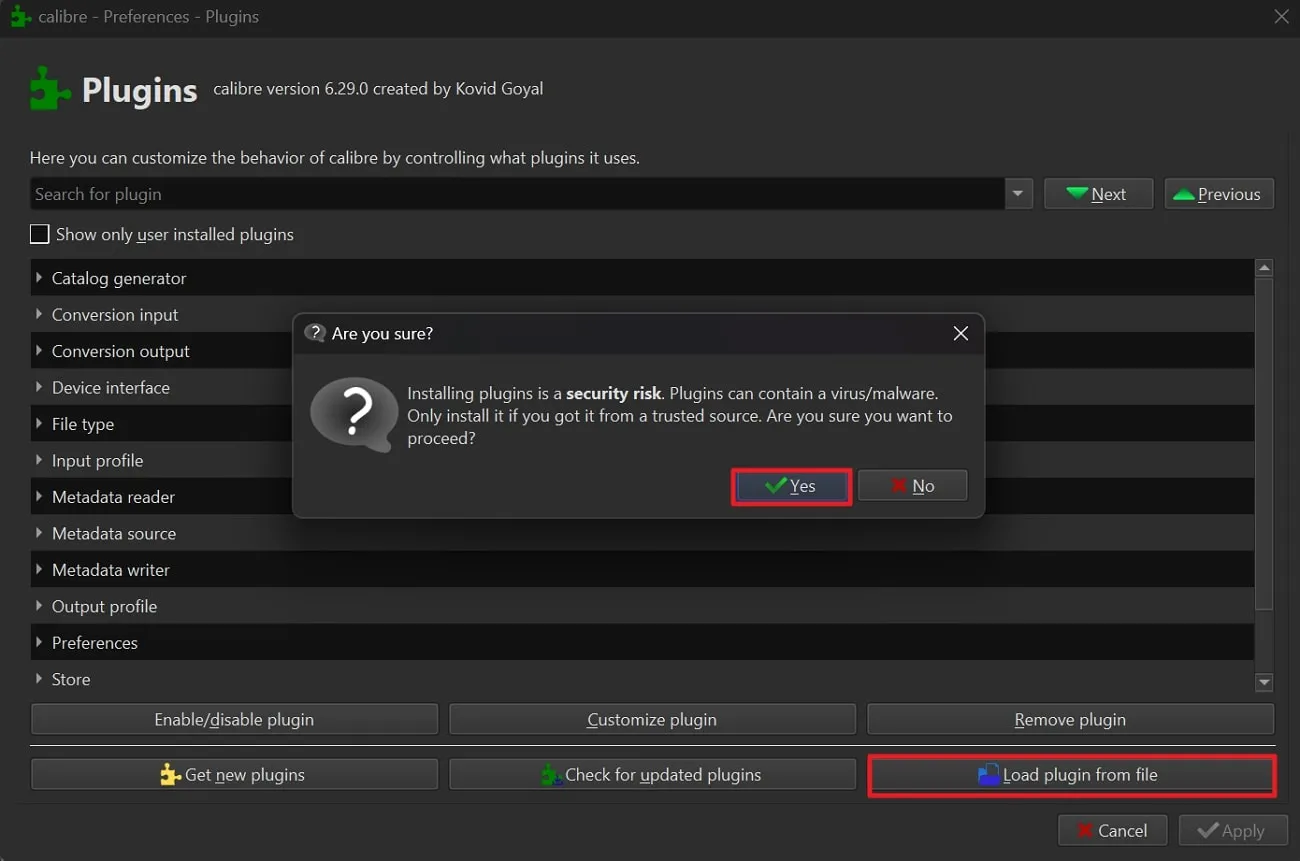Click the Remove plugin button
Screen dimensions: 1300x861
click(1070, 718)
